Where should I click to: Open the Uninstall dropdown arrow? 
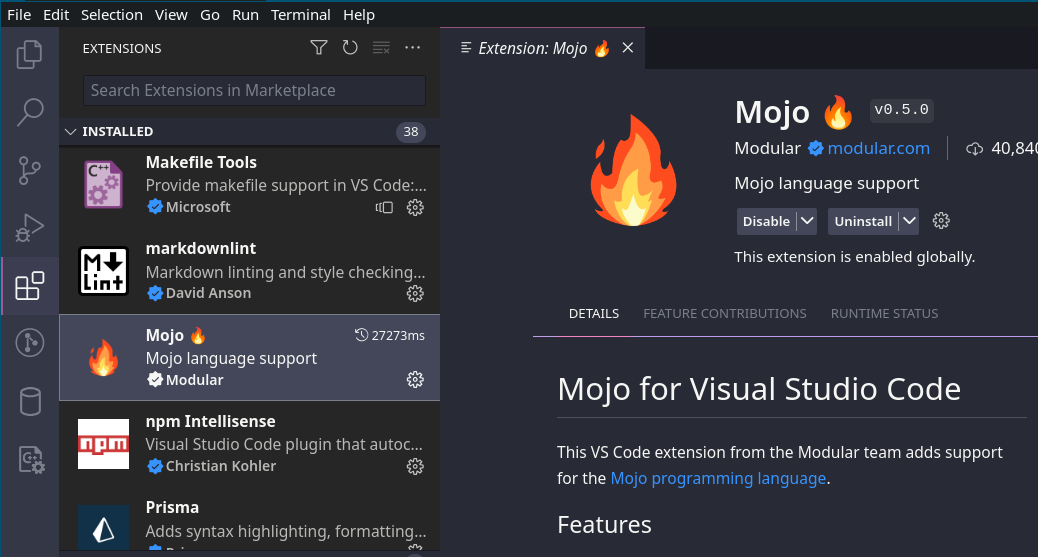pos(909,221)
